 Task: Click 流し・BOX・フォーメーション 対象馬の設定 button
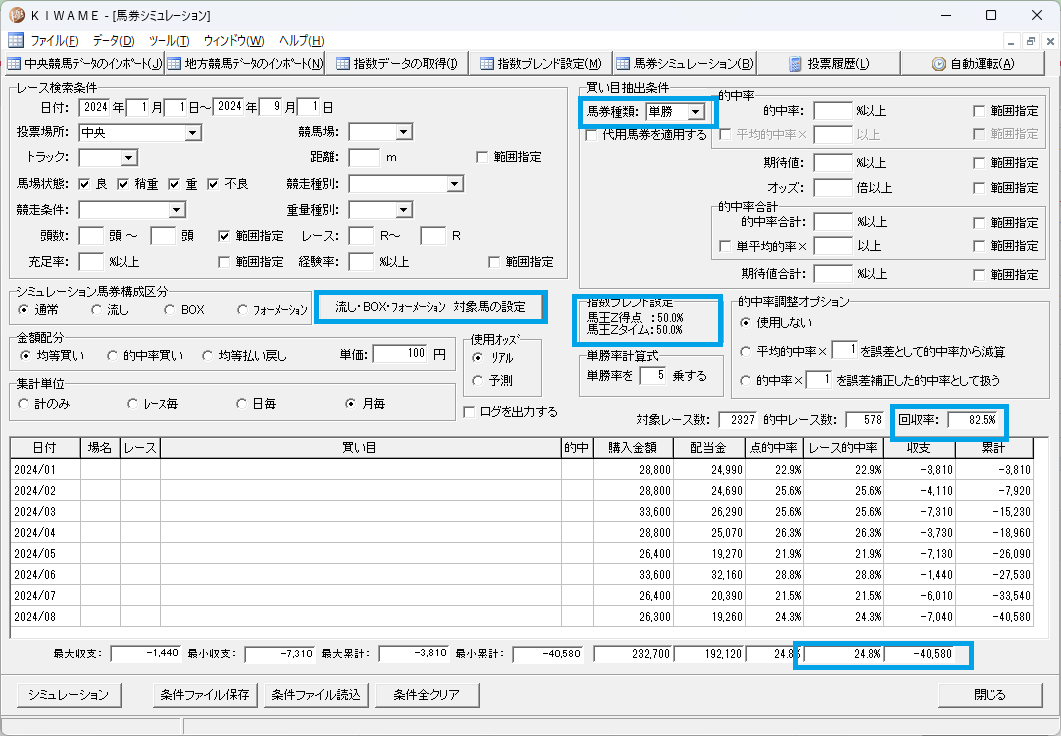coord(430,307)
